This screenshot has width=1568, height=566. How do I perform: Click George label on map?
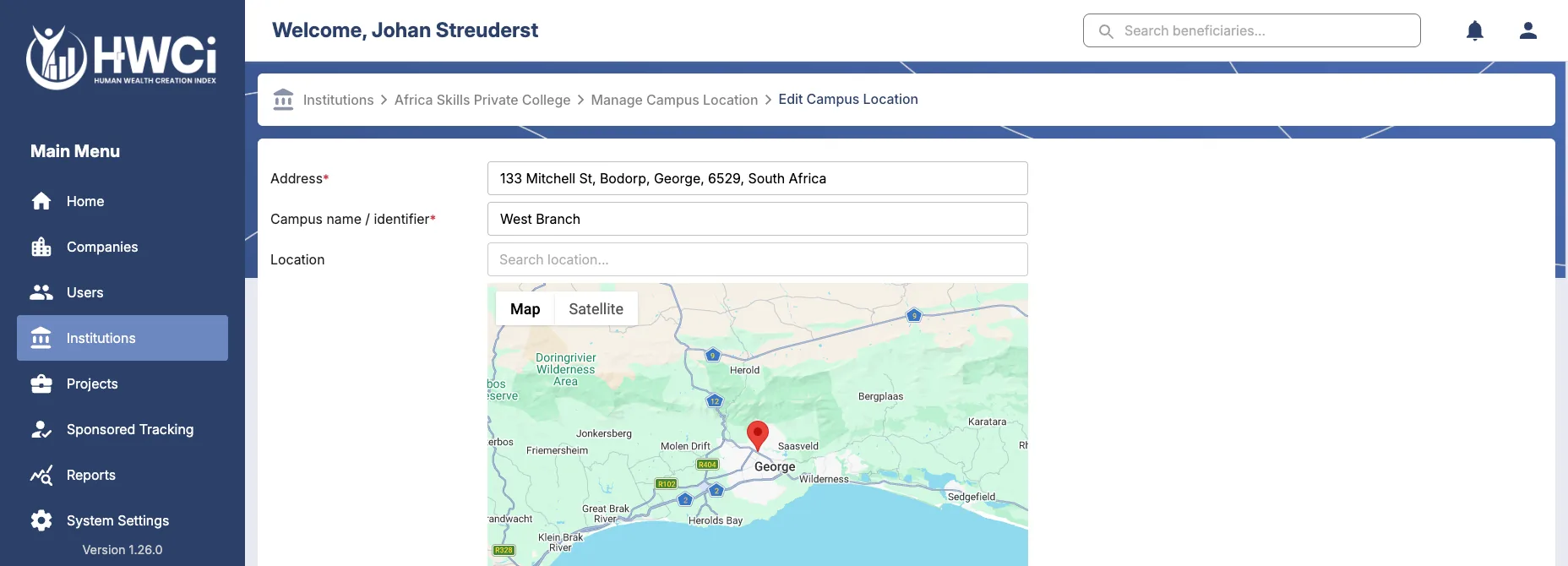coord(775,466)
